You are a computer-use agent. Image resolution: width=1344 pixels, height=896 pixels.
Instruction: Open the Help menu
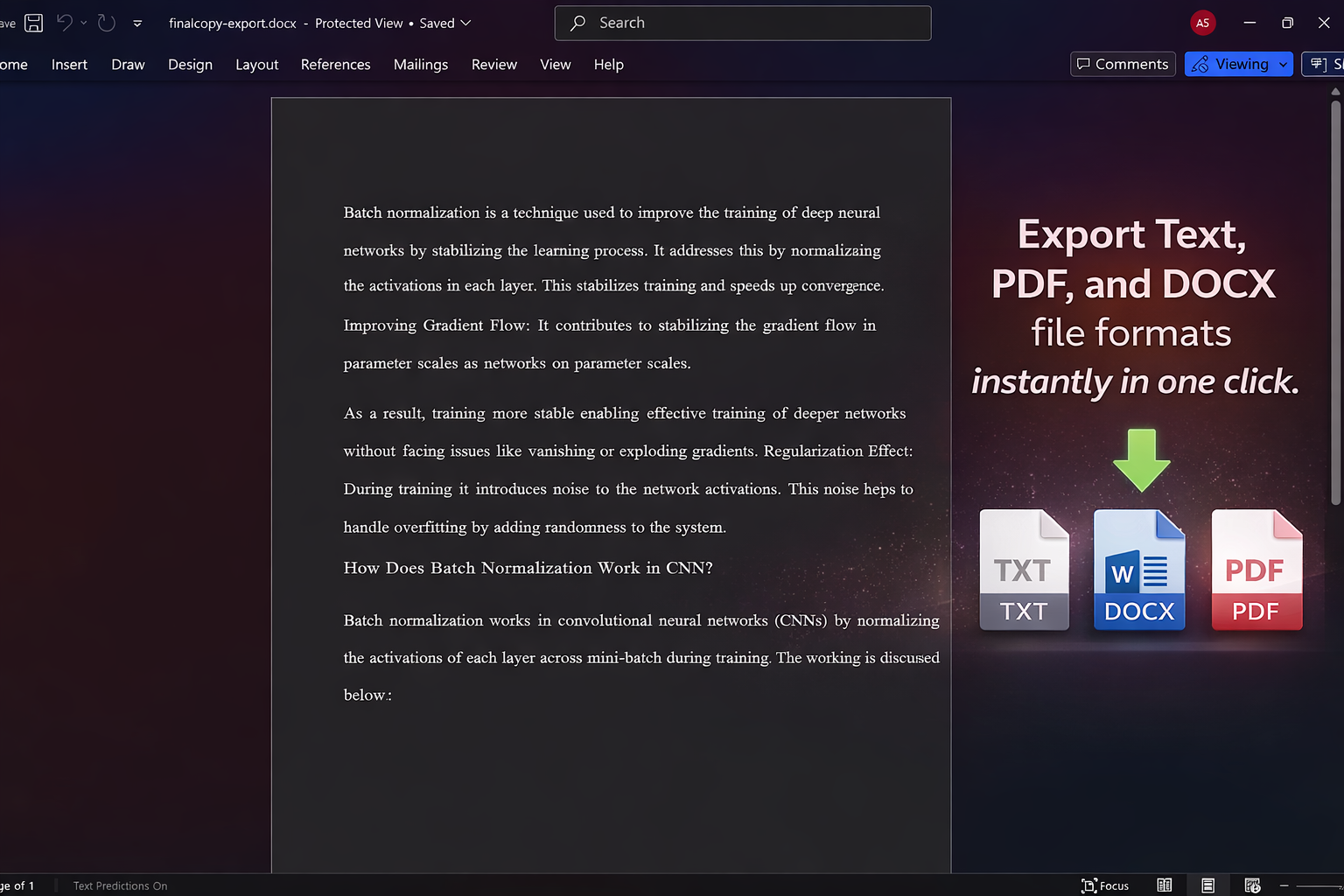[x=608, y=64]
